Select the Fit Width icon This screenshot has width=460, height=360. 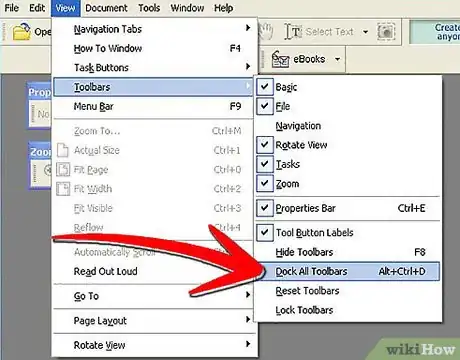pyautogui.click(x=63, y=189)
